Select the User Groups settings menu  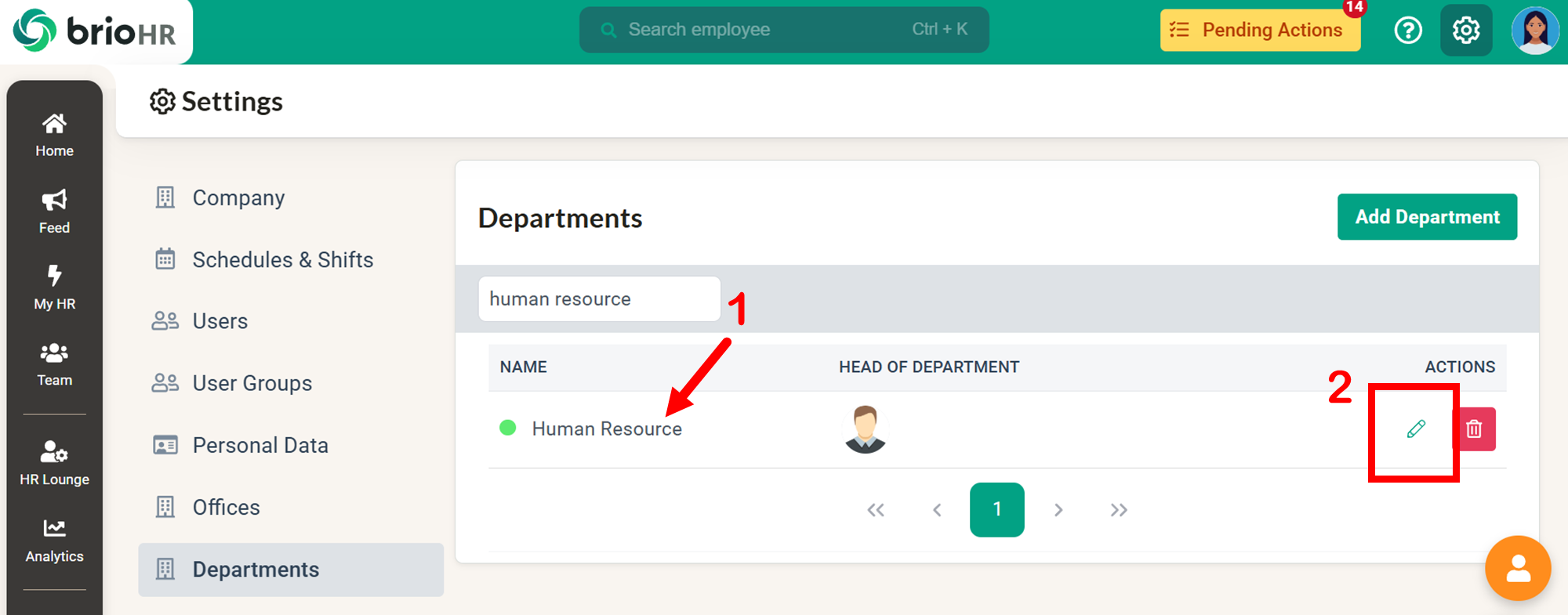click(252, 383)
